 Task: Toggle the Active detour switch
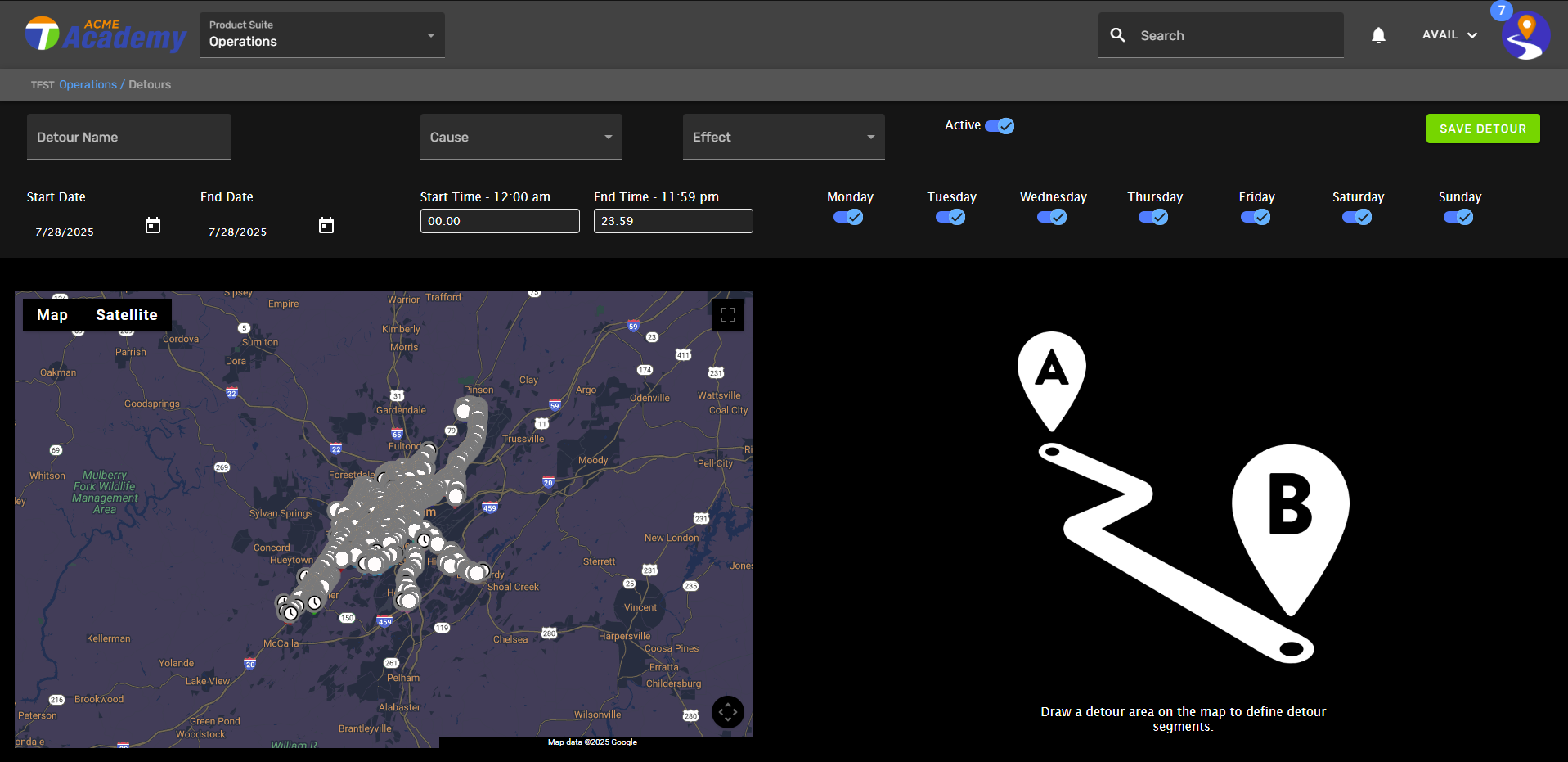(x=1000, y=126)
